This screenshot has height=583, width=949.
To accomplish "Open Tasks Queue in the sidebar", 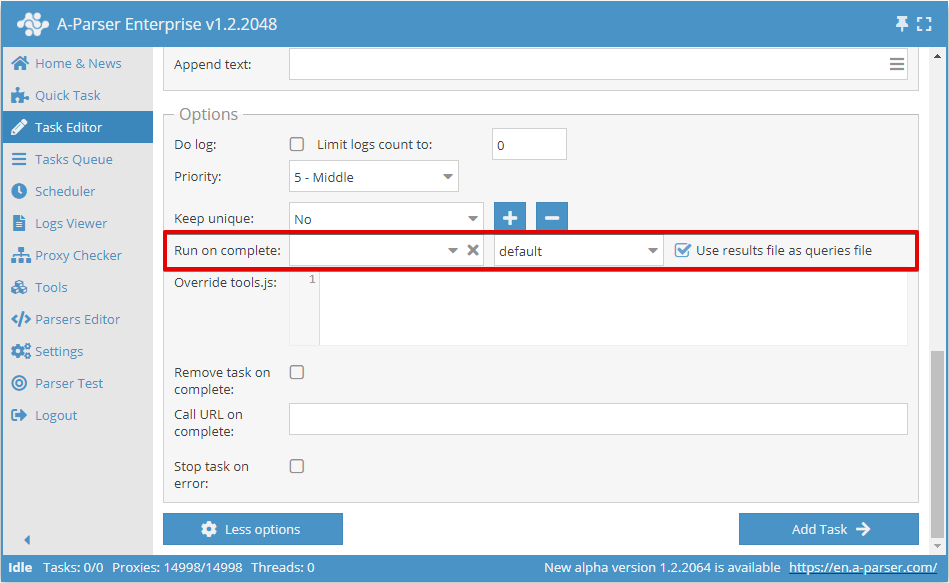I will pos(73,159).
